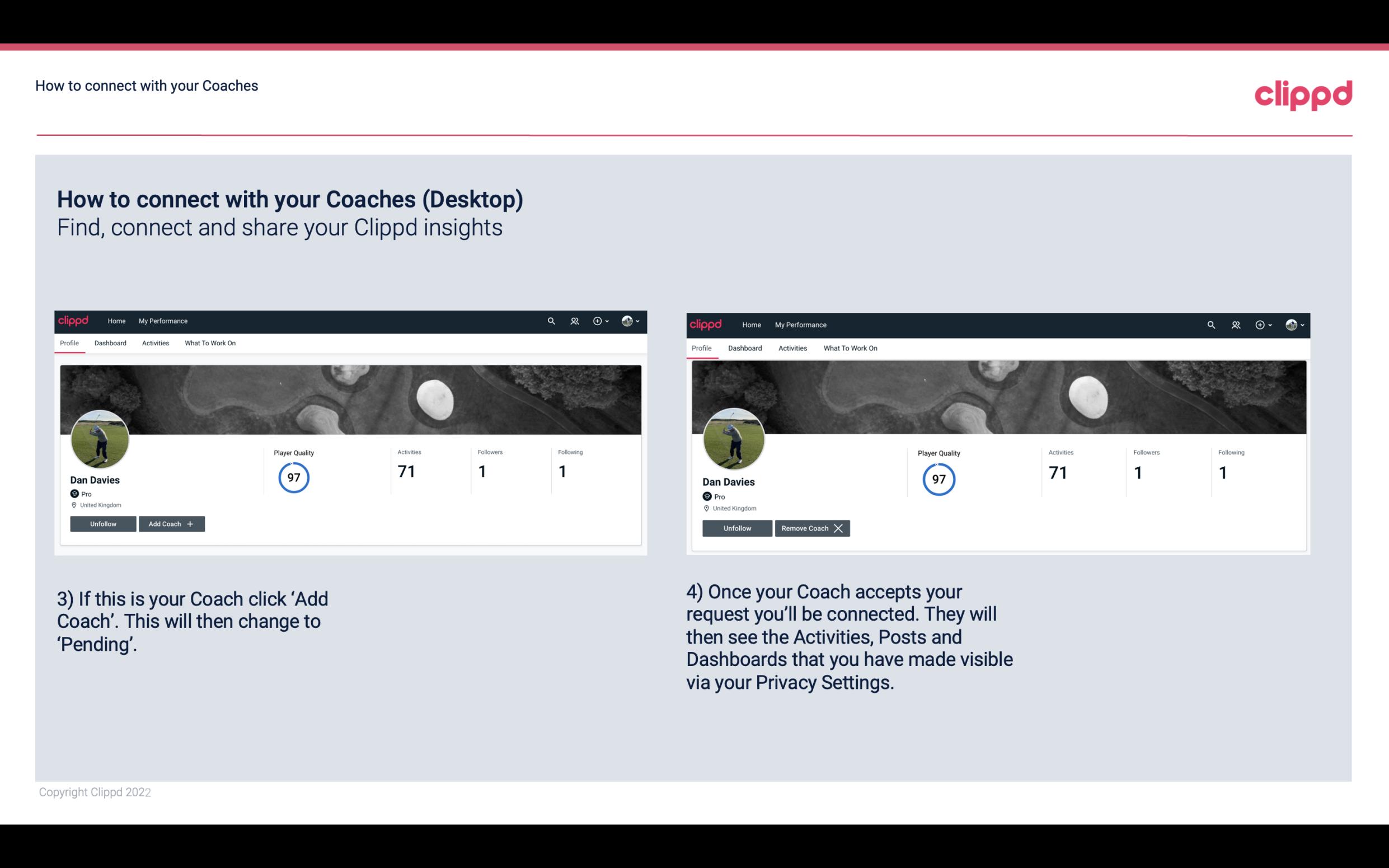
Task: Click the 'Add Coach' button on profile
Action: (170, 523)
